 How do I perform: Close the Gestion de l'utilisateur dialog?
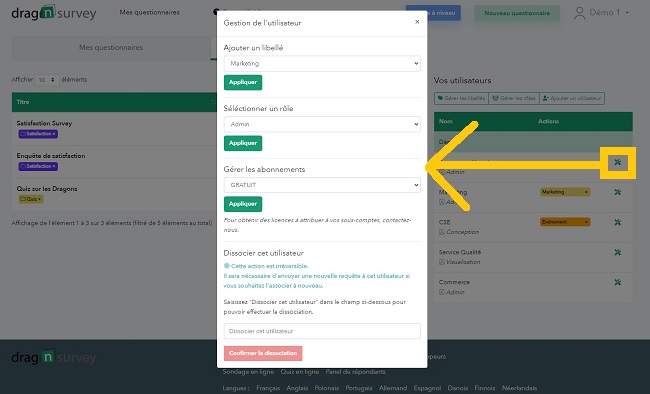[417, 22]
